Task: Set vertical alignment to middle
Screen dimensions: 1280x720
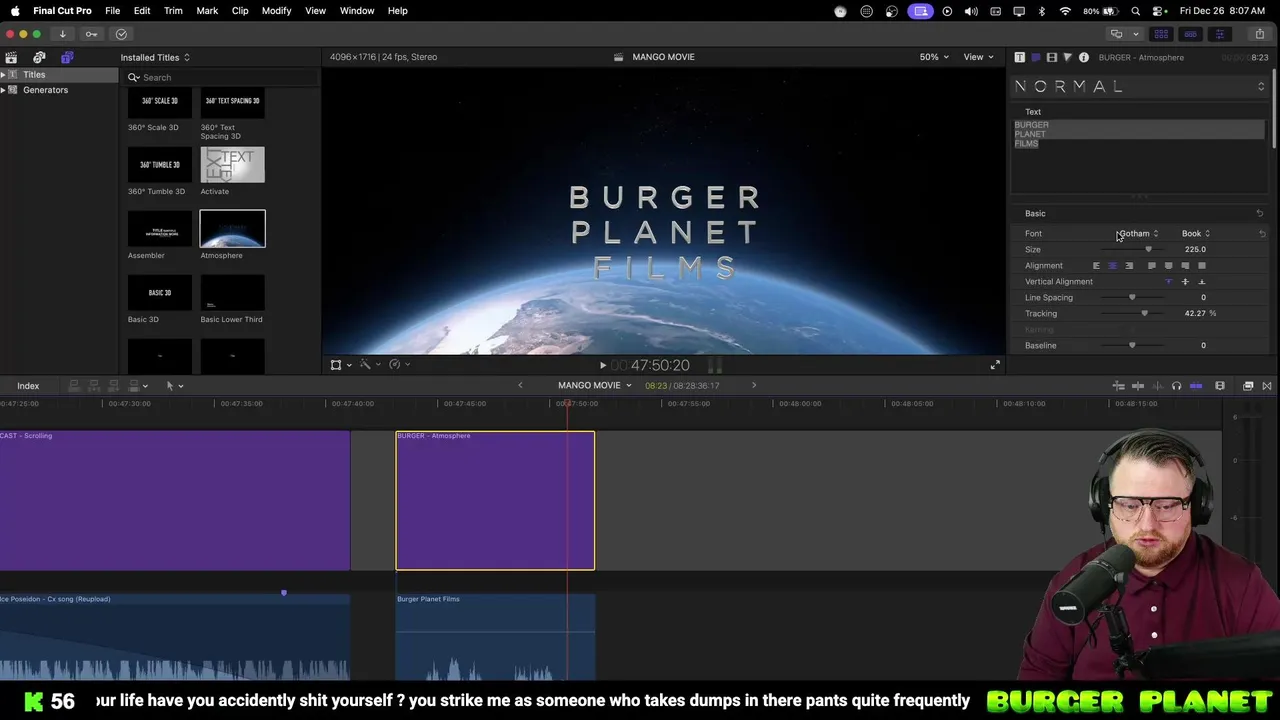Action: 1185,282
